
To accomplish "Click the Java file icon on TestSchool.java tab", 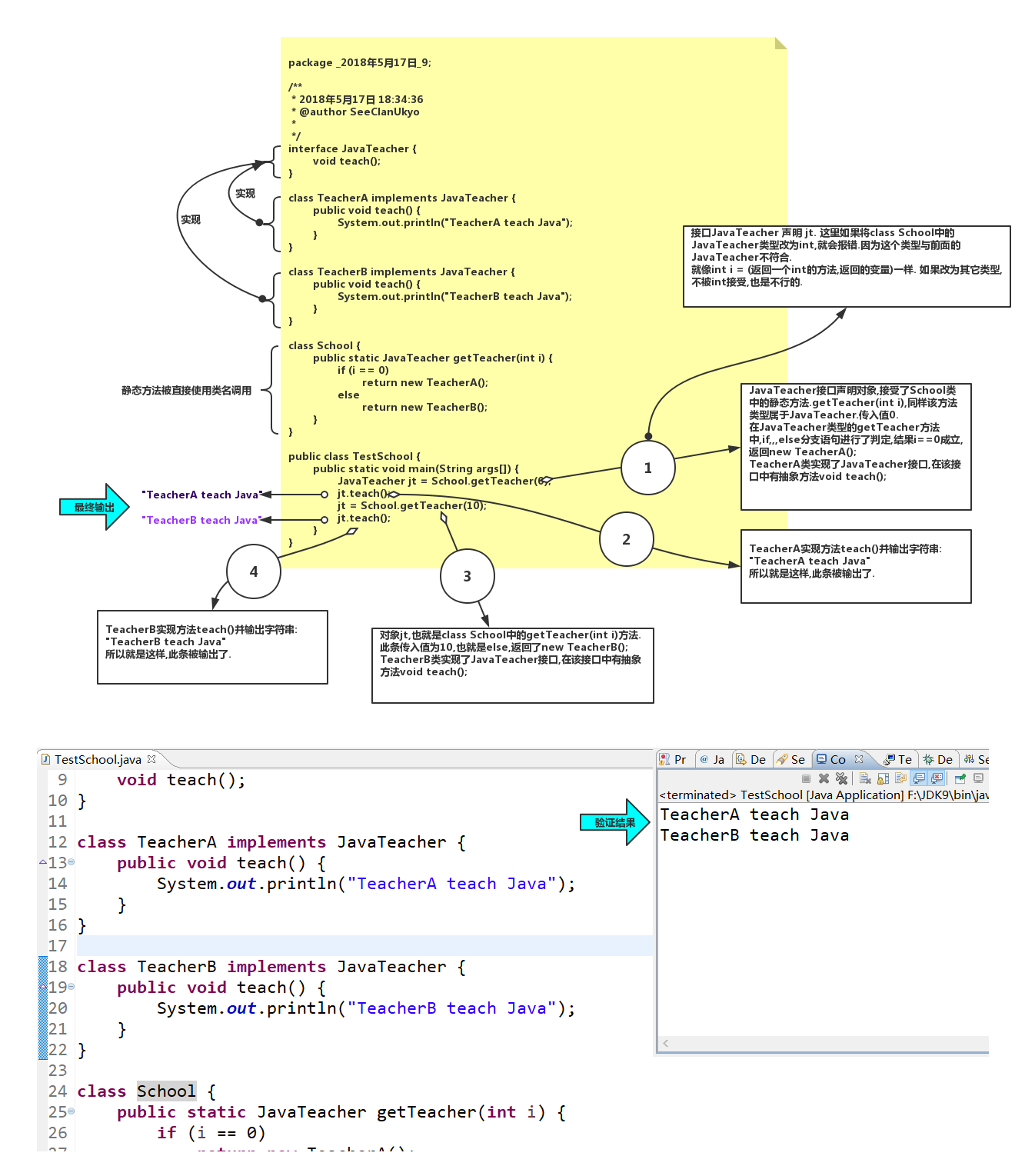I will pos(45,759).
